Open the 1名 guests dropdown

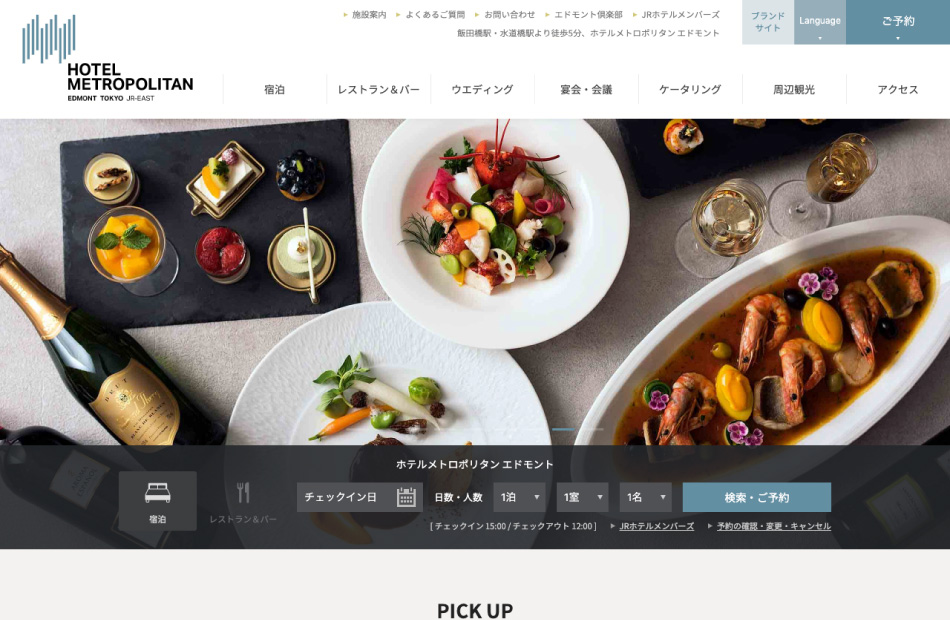645,497
